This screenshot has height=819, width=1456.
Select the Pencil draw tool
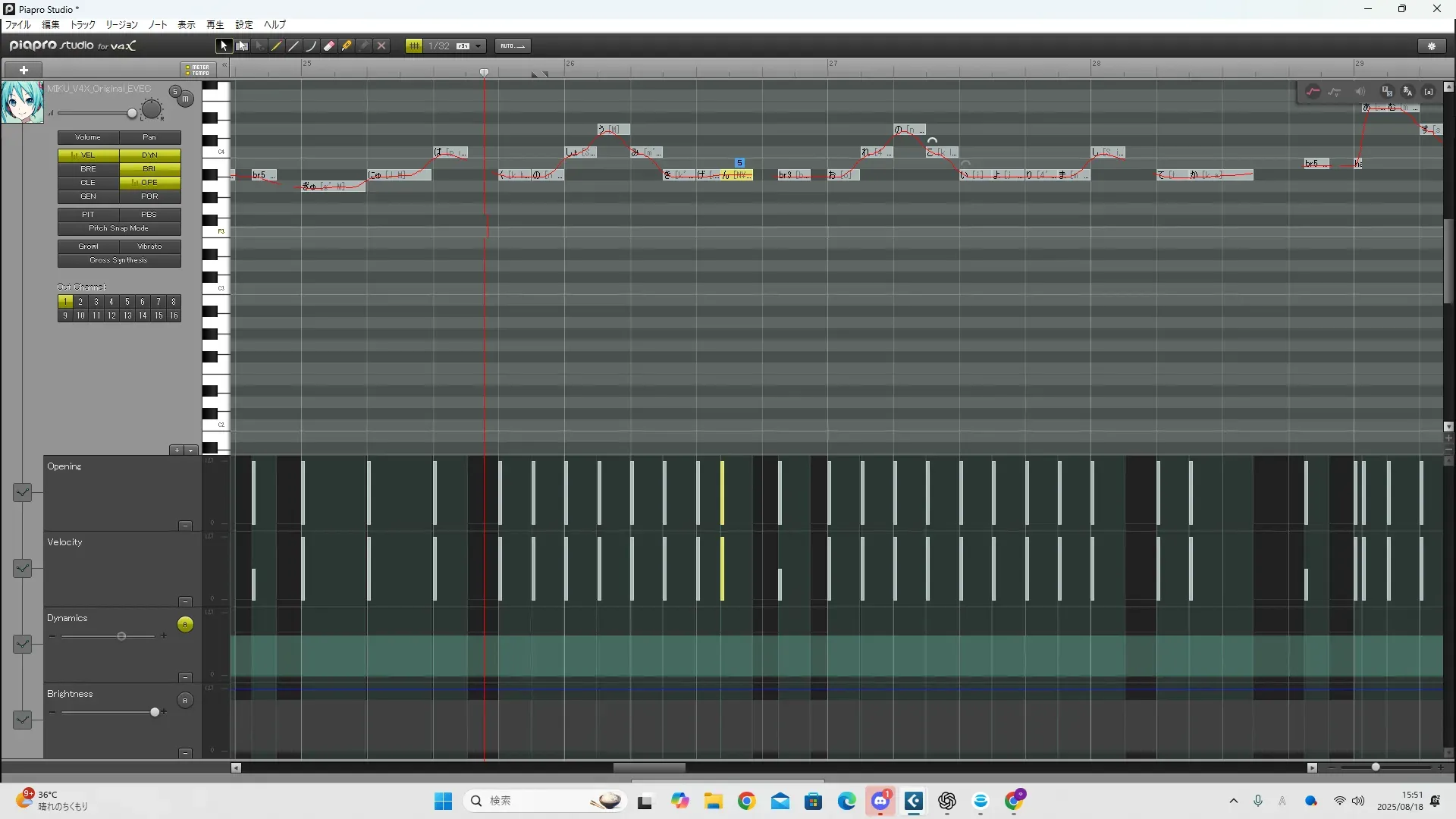[x=277, y=46]
